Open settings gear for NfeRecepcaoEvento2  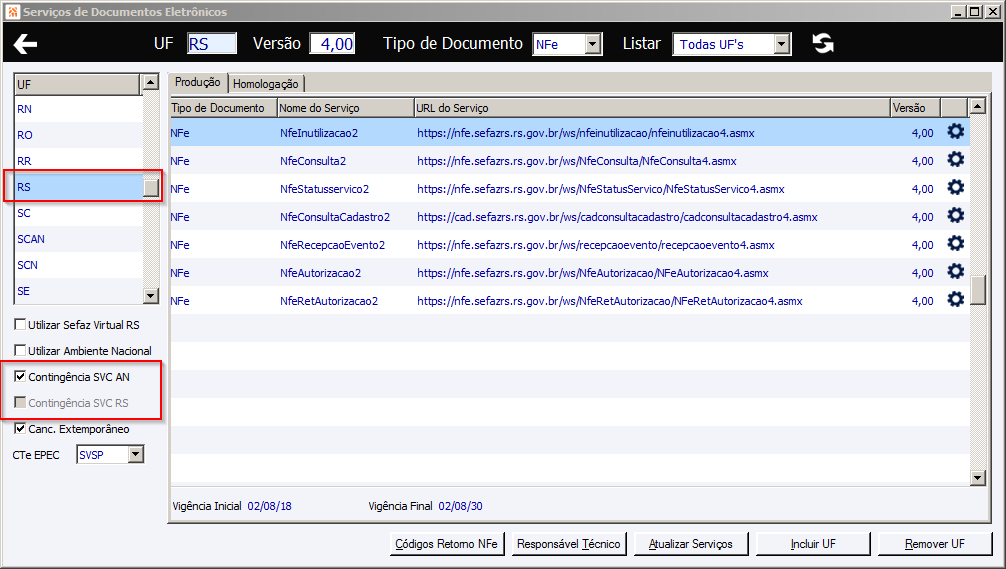click(x=955, y=243)
